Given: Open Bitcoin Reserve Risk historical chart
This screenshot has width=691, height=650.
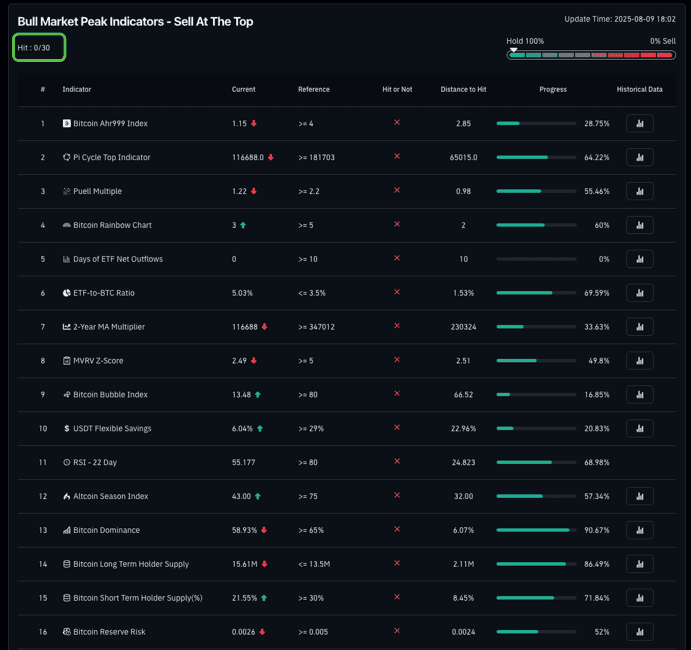Looking at the screenshot, I should tap(639, 632).
